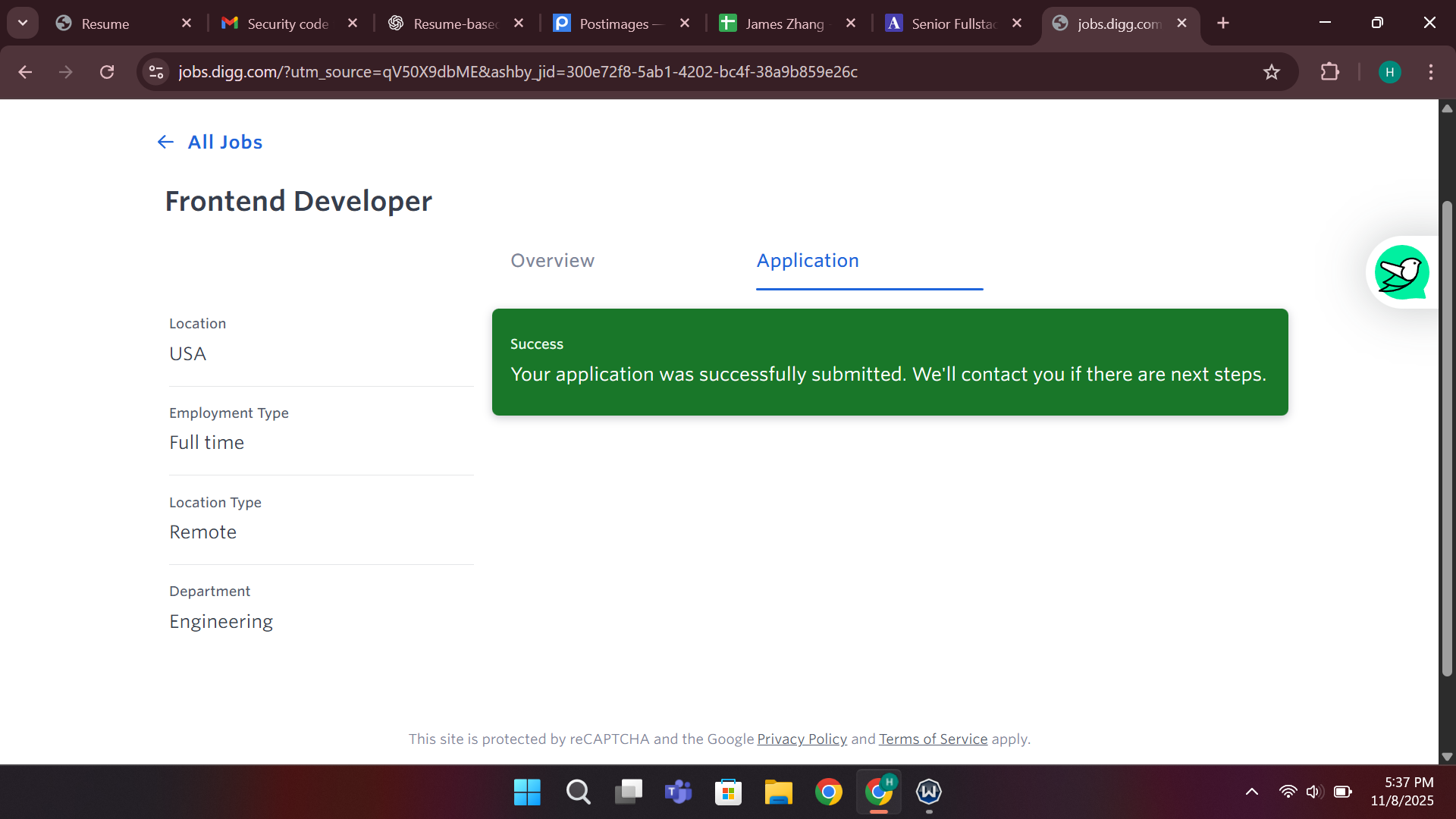Screen dimensions: 1456x819
Task: Open File Explorer from the taskbar
Action: [x=778, y=792]
